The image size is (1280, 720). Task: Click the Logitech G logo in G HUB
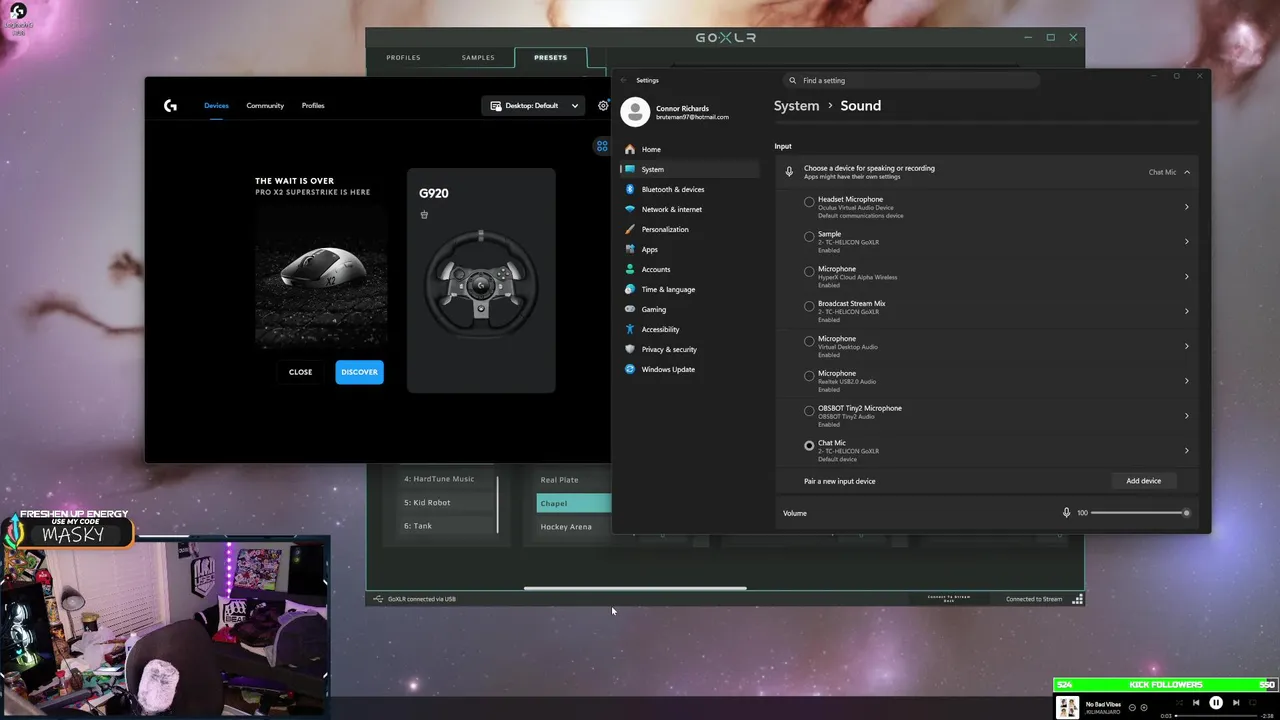[x=170, y=106]
